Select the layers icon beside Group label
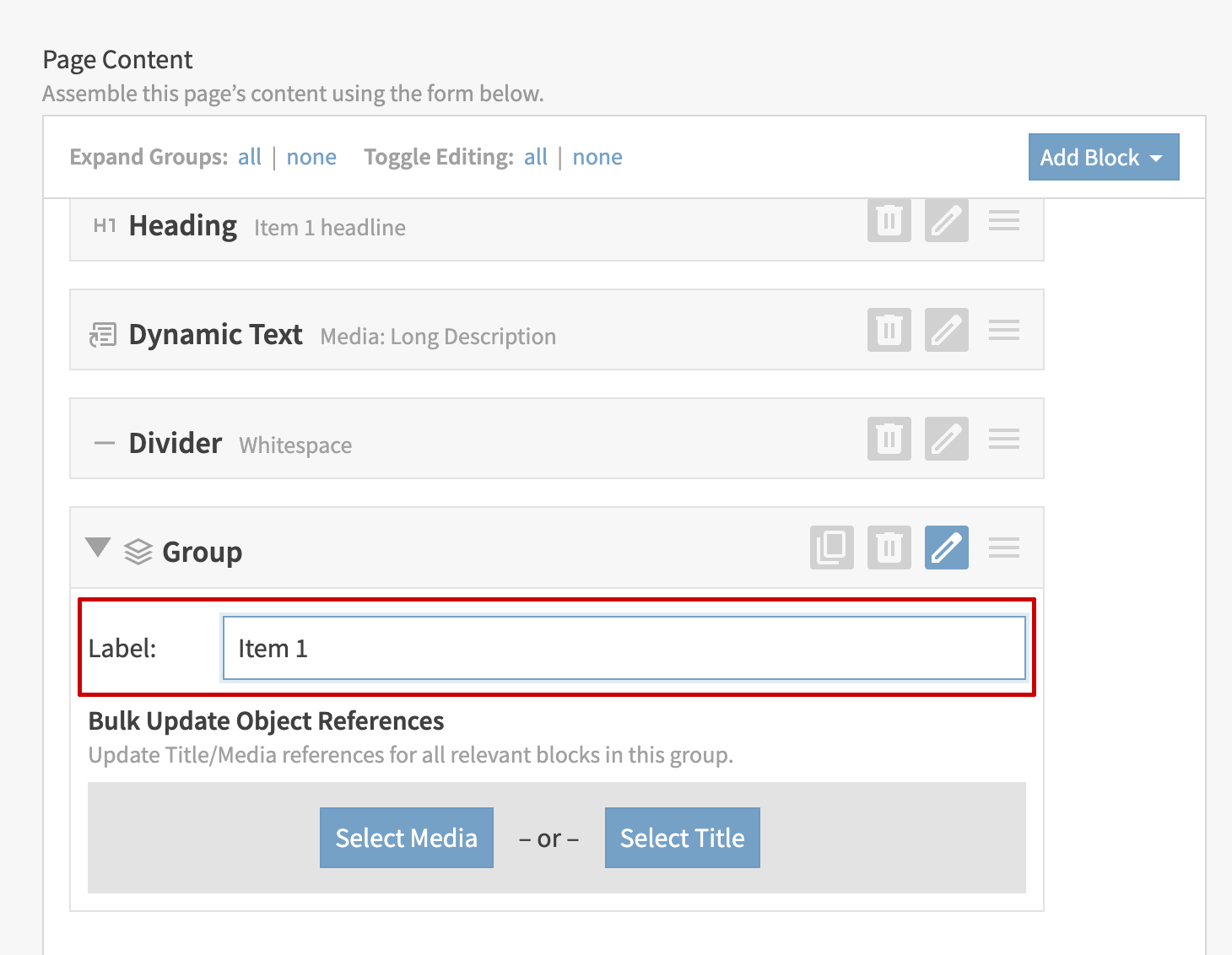Viewport: 1232px width, 955px height. 138,551
